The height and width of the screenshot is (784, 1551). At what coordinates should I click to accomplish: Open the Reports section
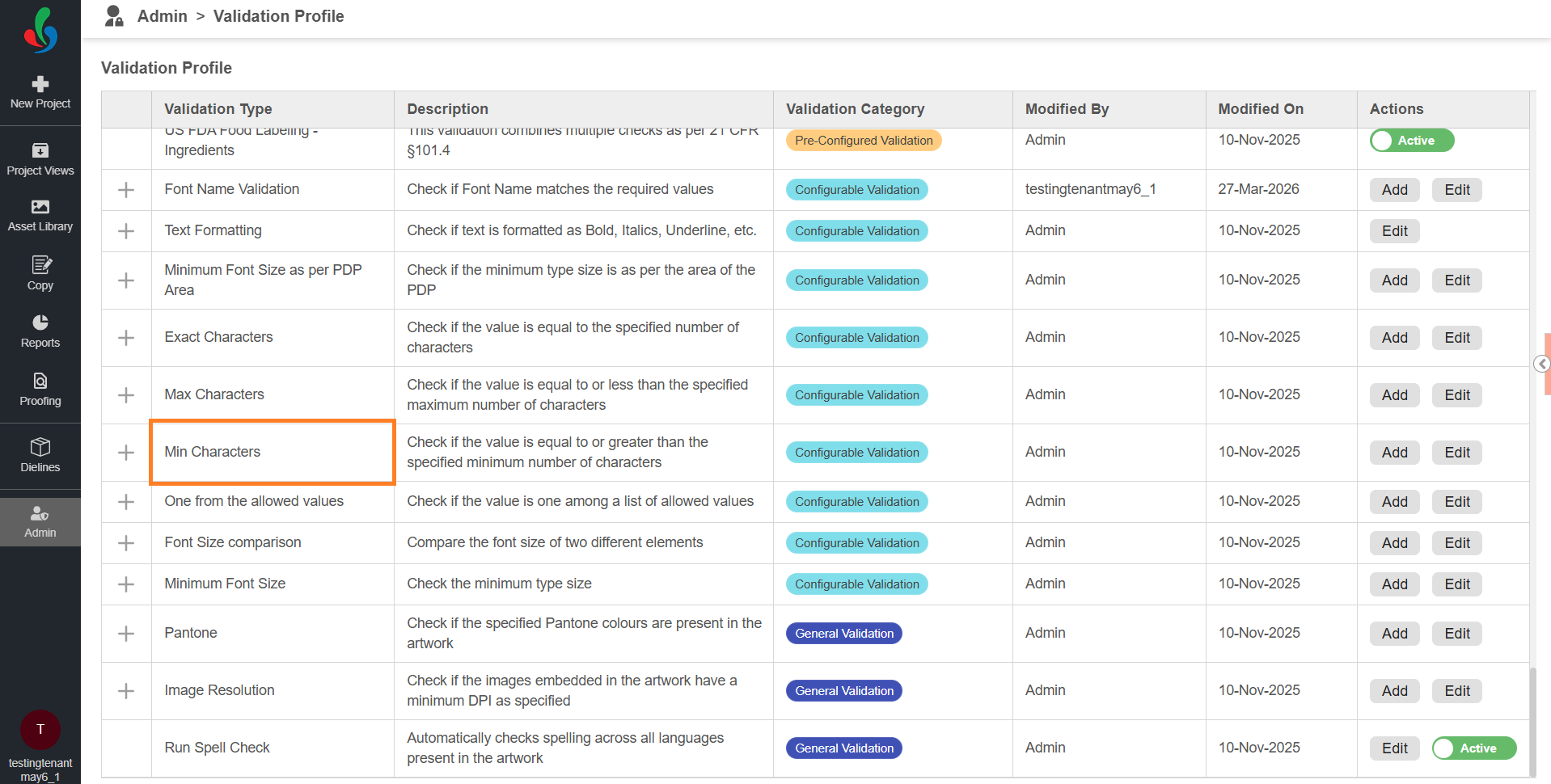point(40,331)
